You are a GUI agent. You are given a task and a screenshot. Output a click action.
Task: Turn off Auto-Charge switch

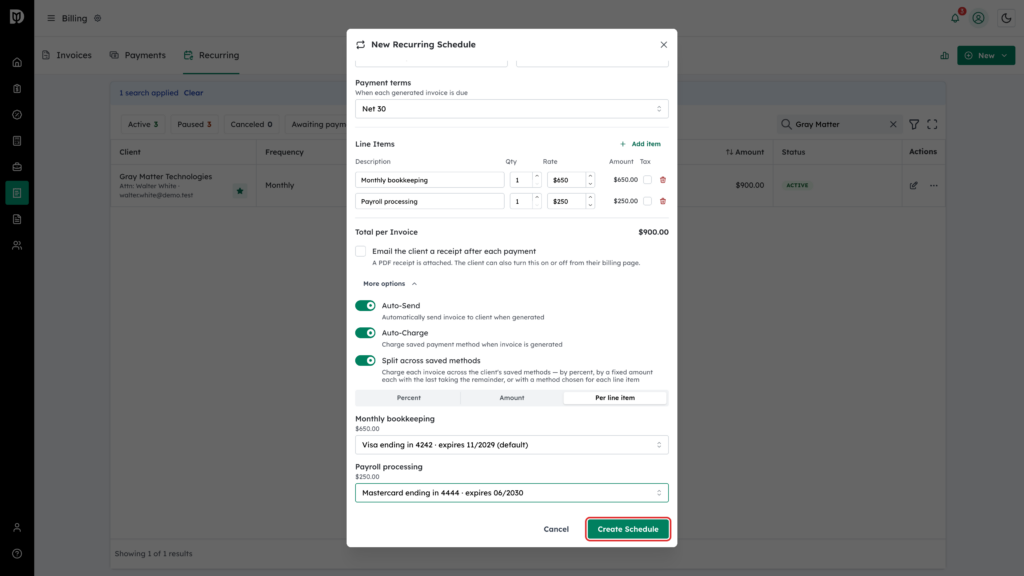[365, 333]
